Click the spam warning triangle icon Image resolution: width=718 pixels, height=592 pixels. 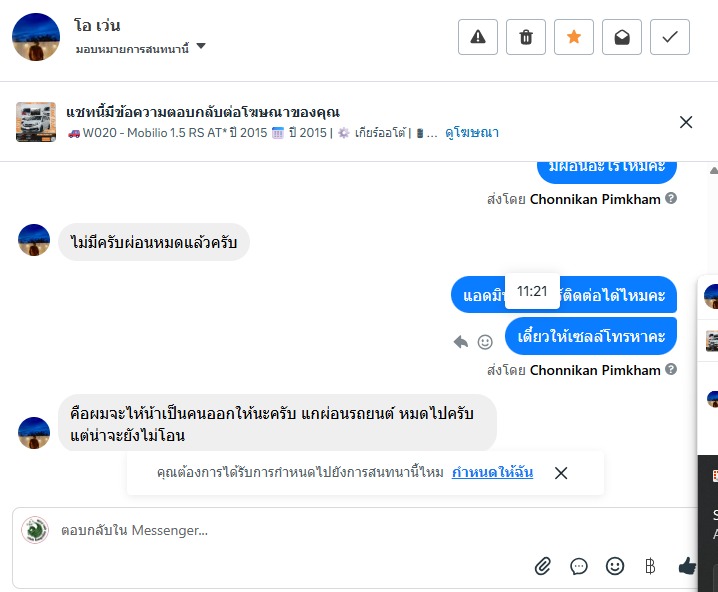tap(478, 37)
